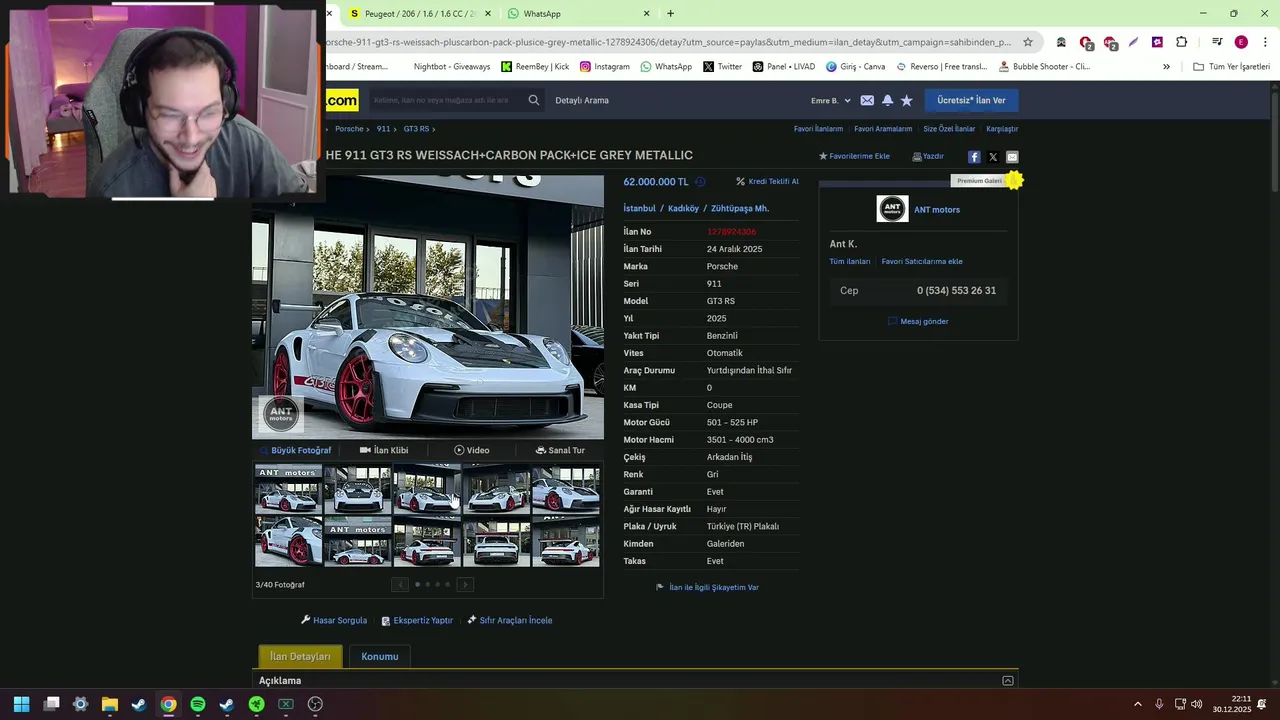
Task: Select Büyük Fotoğraf view
Action: [x=295, y=450]
